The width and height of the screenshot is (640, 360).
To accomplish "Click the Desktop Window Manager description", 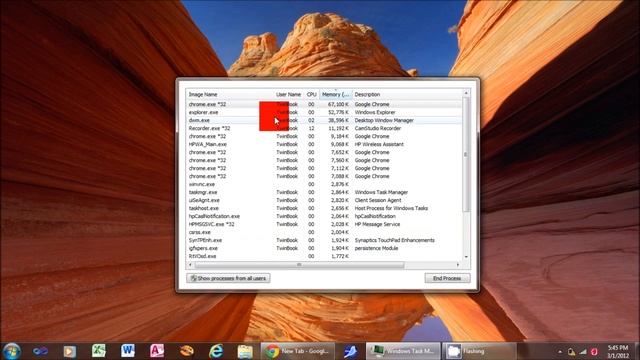I will tap(384, 120).
